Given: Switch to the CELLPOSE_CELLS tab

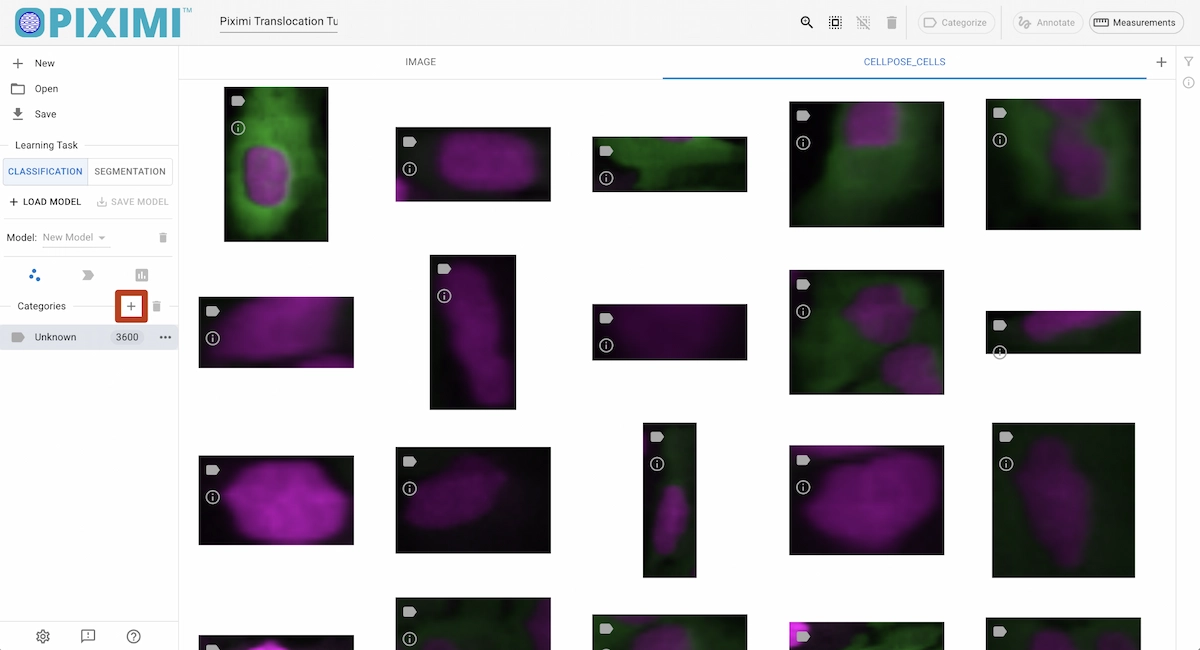Looking at the screenshot, I should (x=904, y=62).
